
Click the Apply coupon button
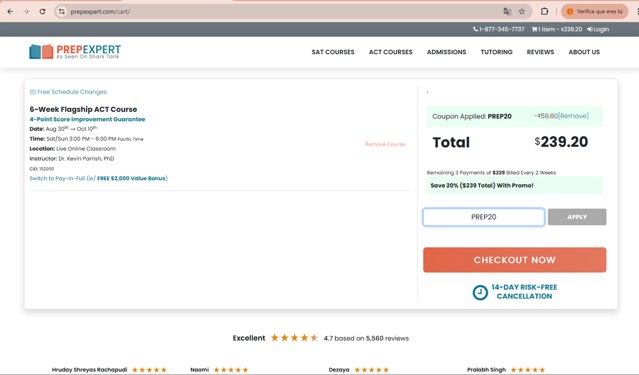577,217
